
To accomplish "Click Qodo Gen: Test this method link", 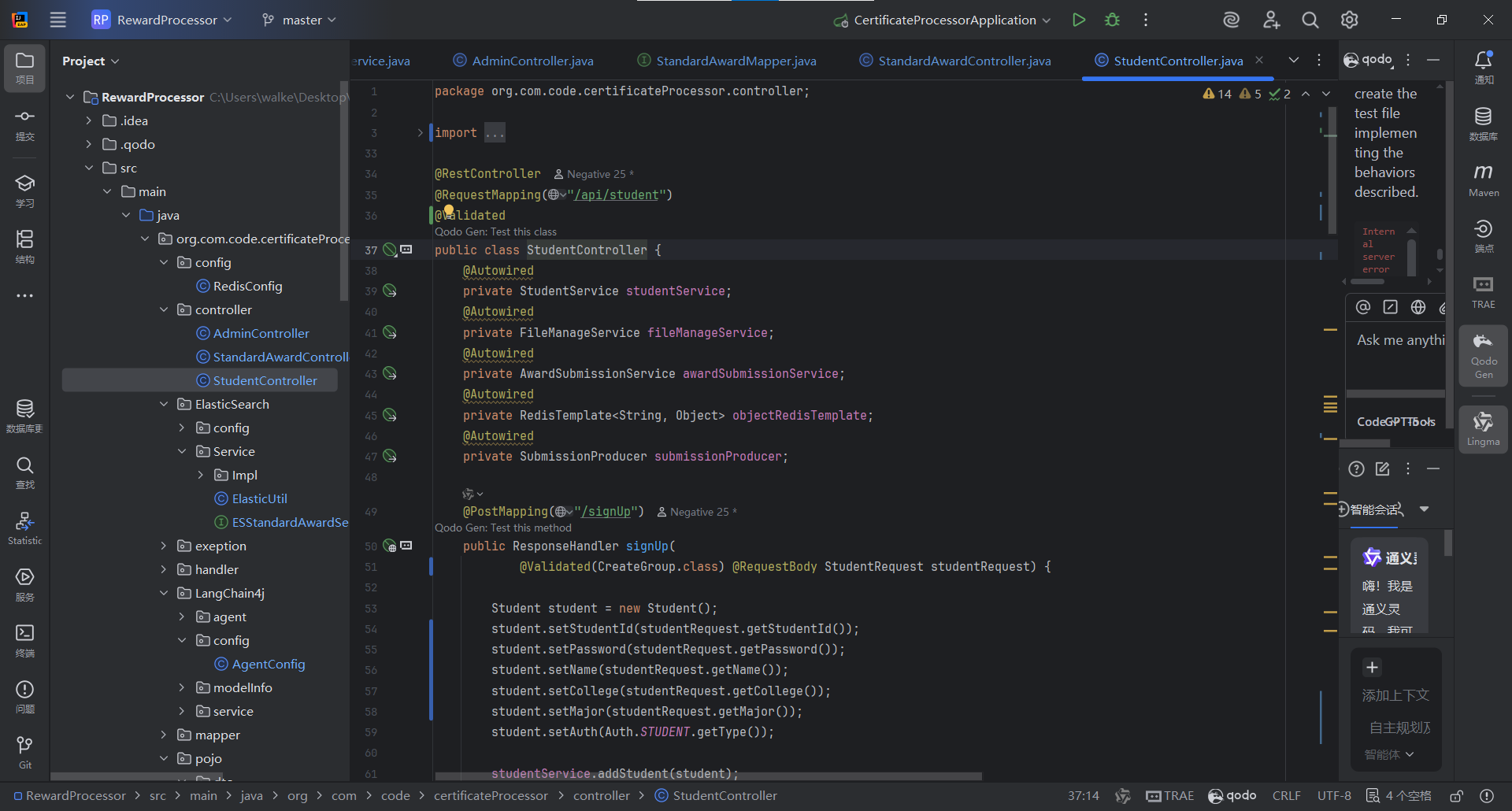I will [x=503, y=528].
